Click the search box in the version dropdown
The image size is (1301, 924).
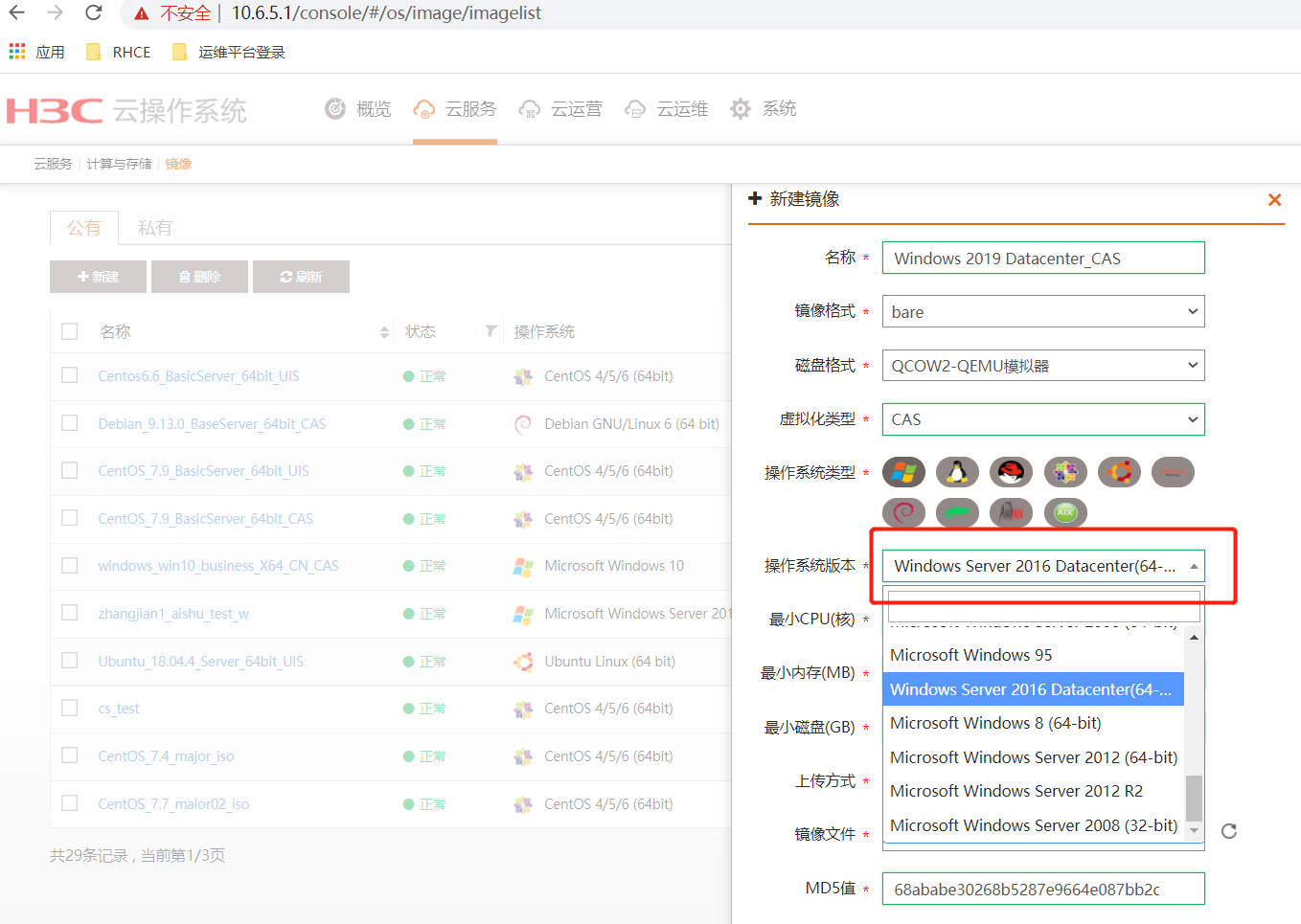pos(1043,607)
